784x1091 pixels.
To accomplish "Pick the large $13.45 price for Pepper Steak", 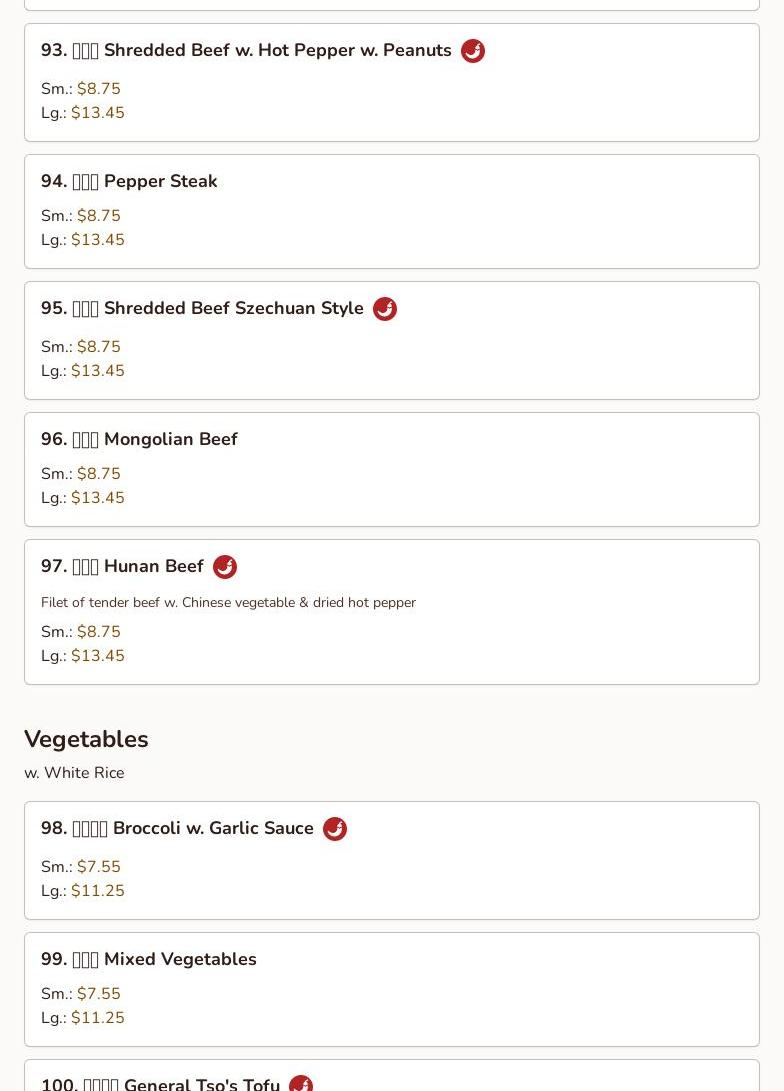I will click(98, 240).
